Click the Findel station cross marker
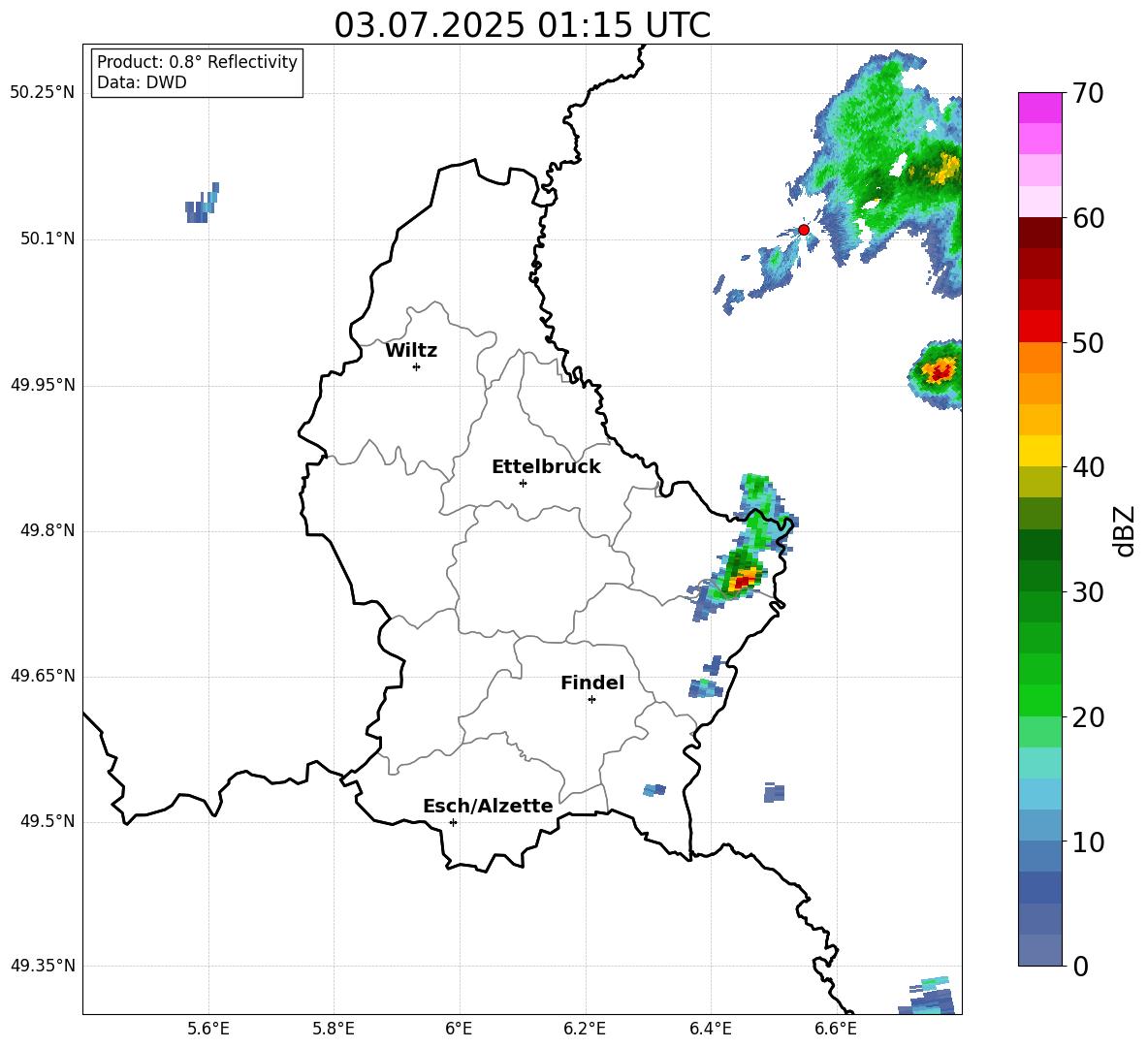Viewport: 1148px width, 1048px height. pyautogui.click(x=591, y=700)
